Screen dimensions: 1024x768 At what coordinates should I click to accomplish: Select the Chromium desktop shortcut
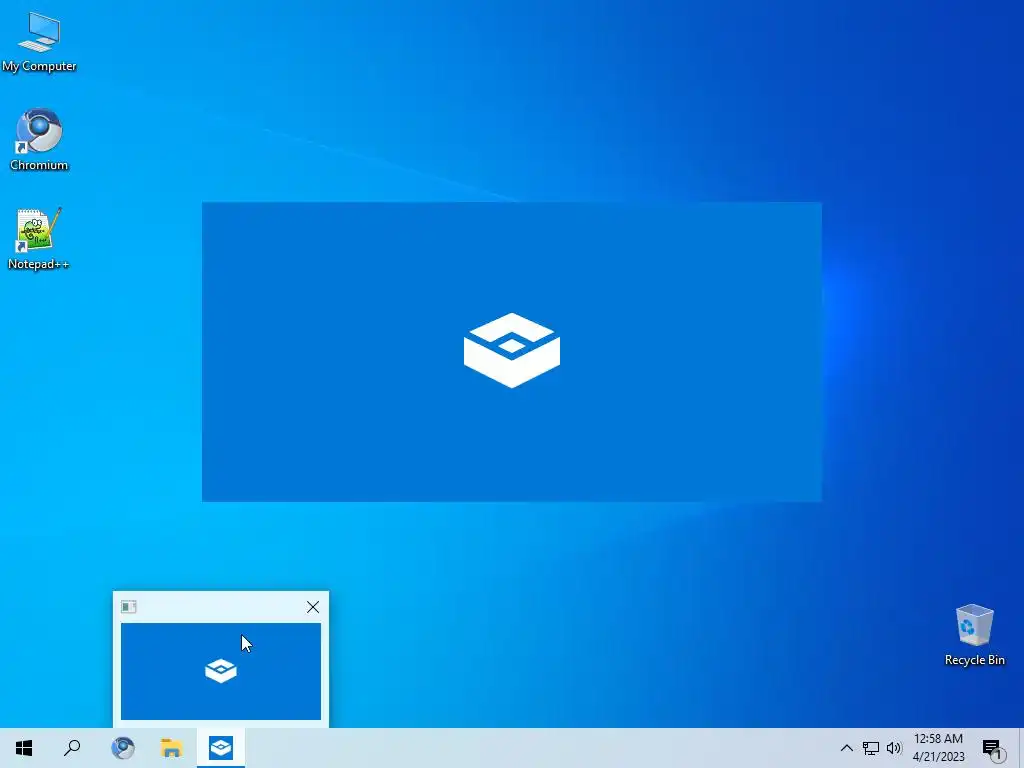click(x=39, y=139)
